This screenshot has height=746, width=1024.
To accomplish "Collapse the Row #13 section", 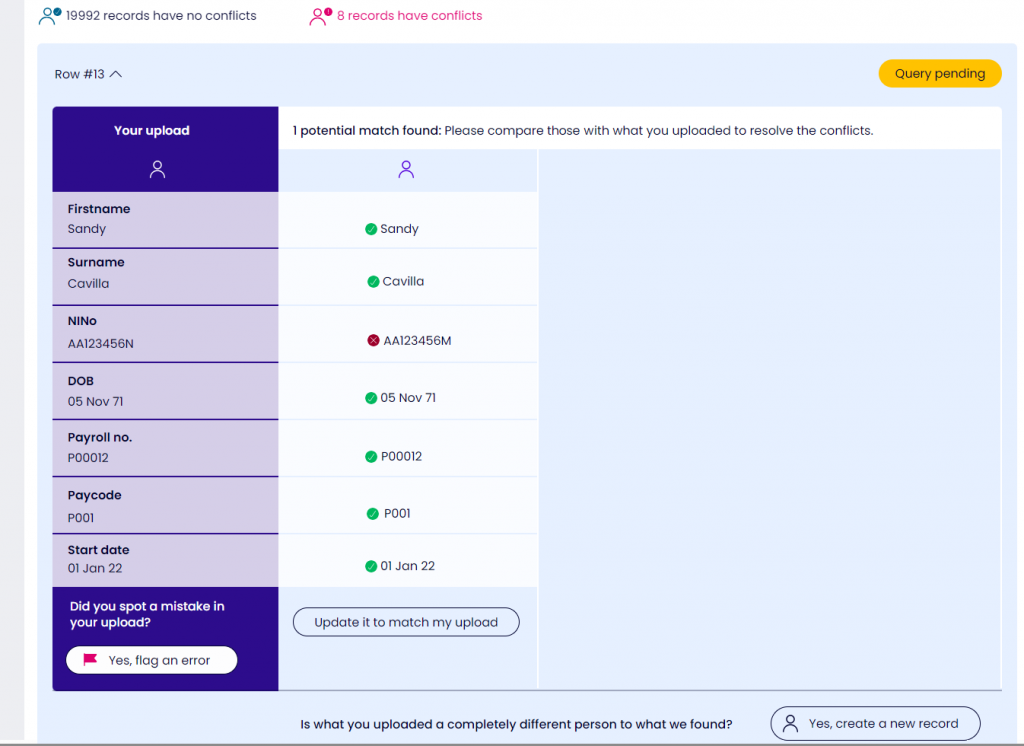I will [x=116, y=74].
